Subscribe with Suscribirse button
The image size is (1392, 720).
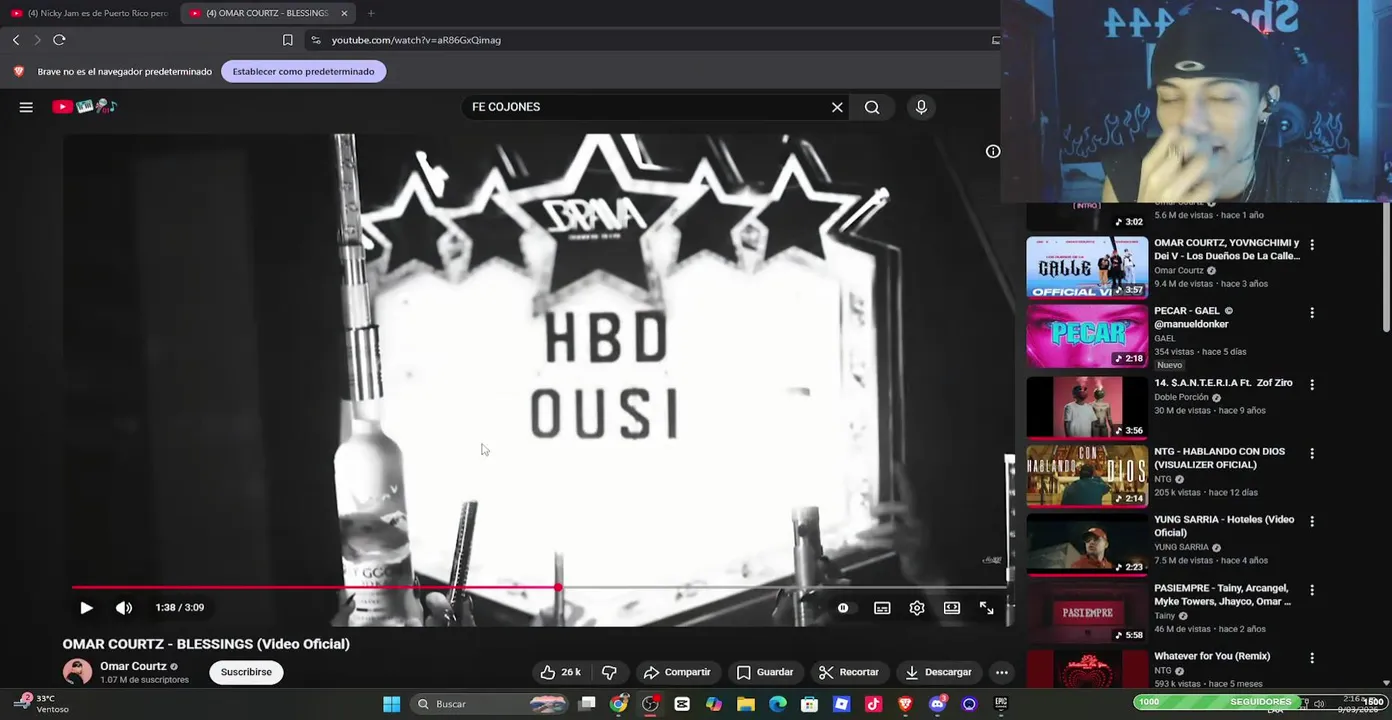[246, 672]
